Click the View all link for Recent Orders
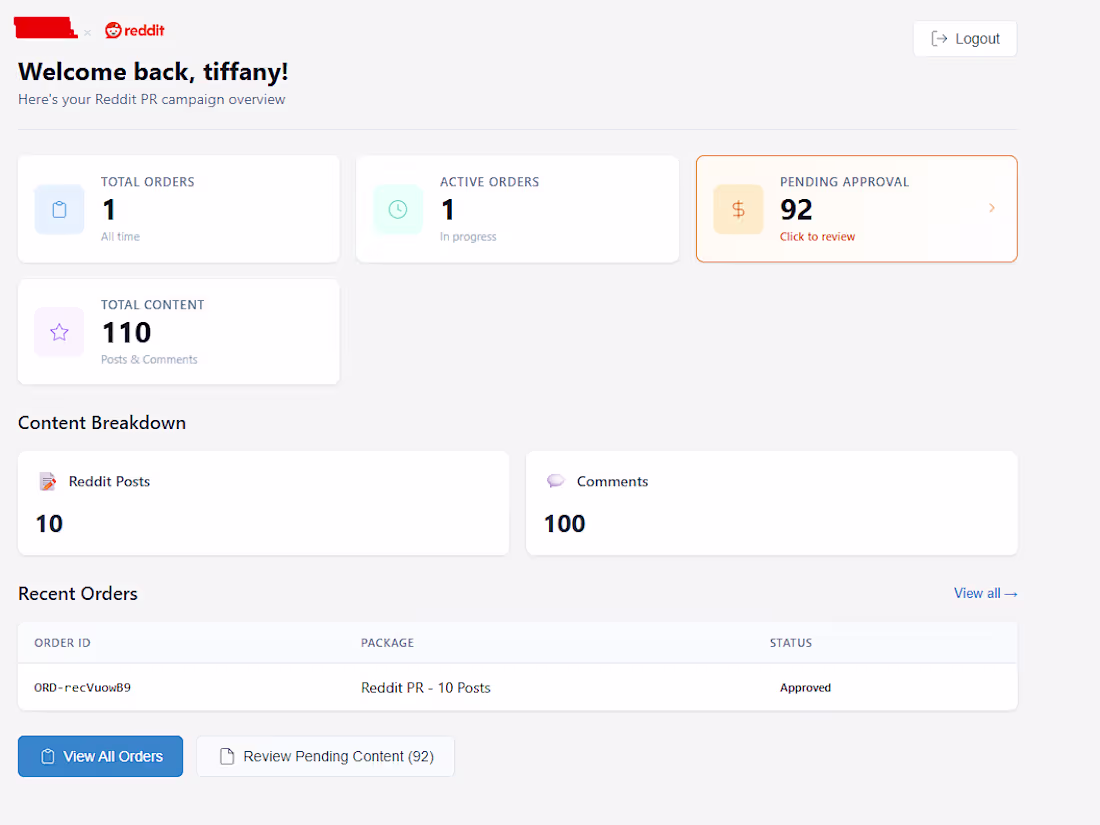This screenshot has width=1100, height=825. pos(985,593)
